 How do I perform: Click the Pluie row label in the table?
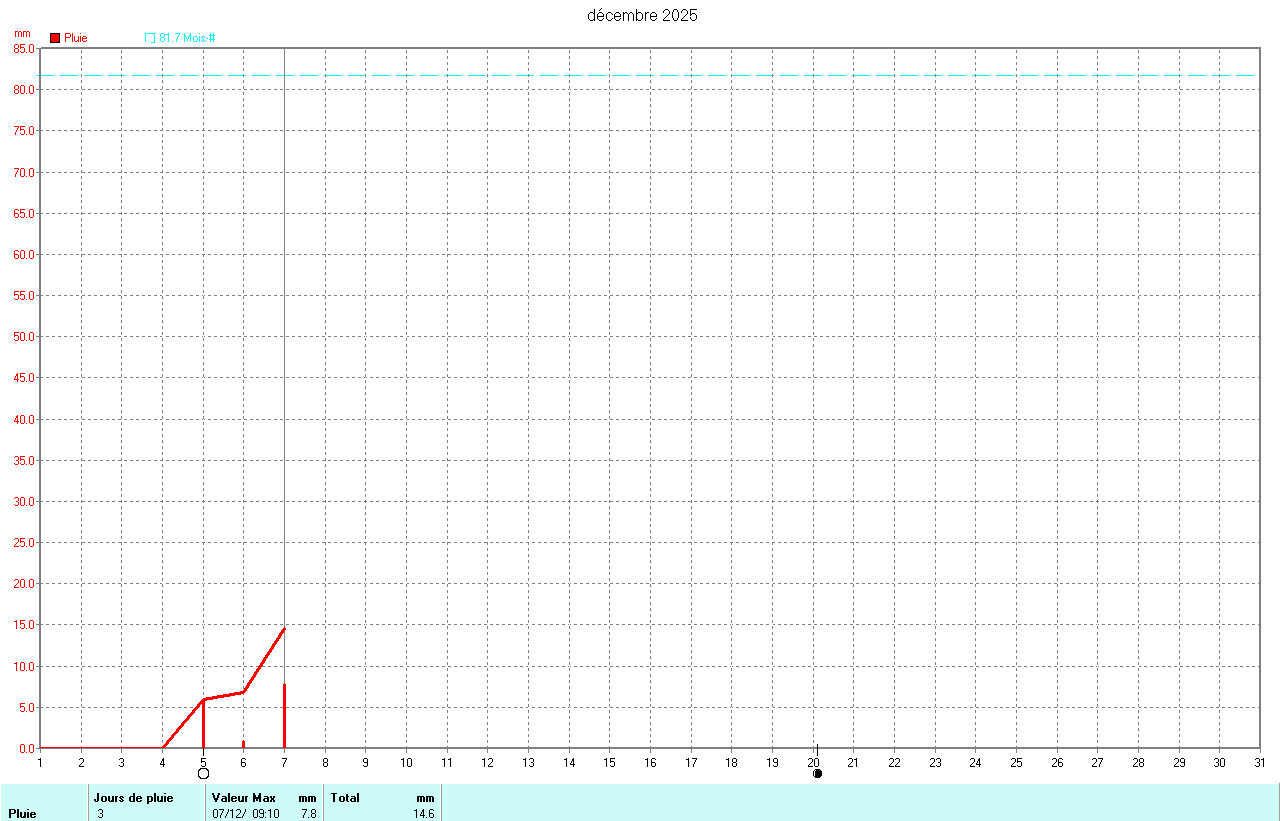[22, 814]
